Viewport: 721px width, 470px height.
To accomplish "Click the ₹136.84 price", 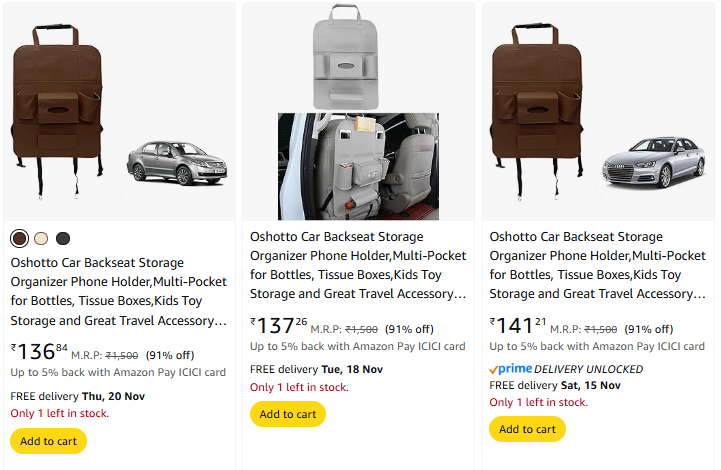I will coord(40,351).
